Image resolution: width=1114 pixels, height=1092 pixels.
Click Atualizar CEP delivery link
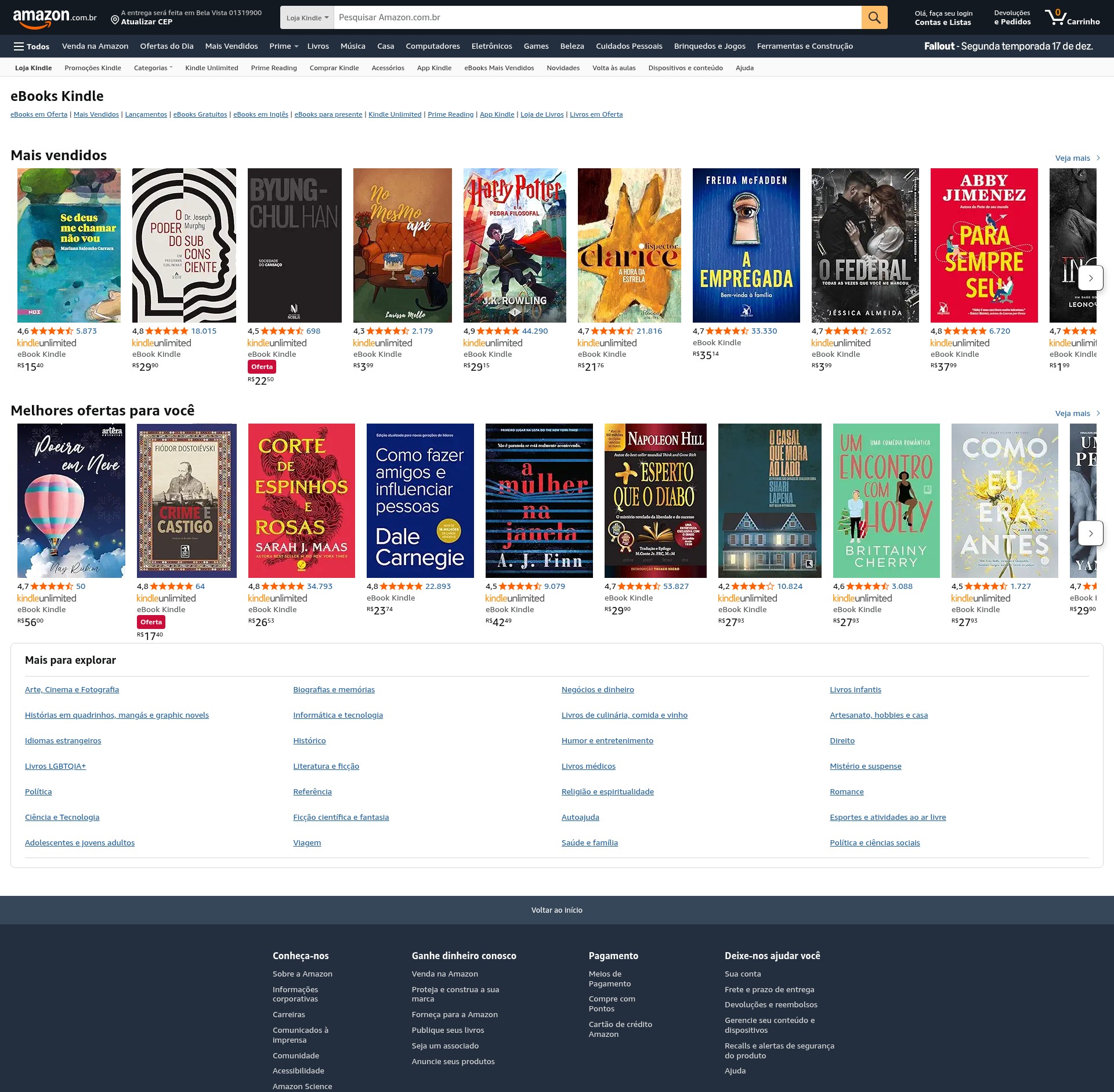[147, 22]
